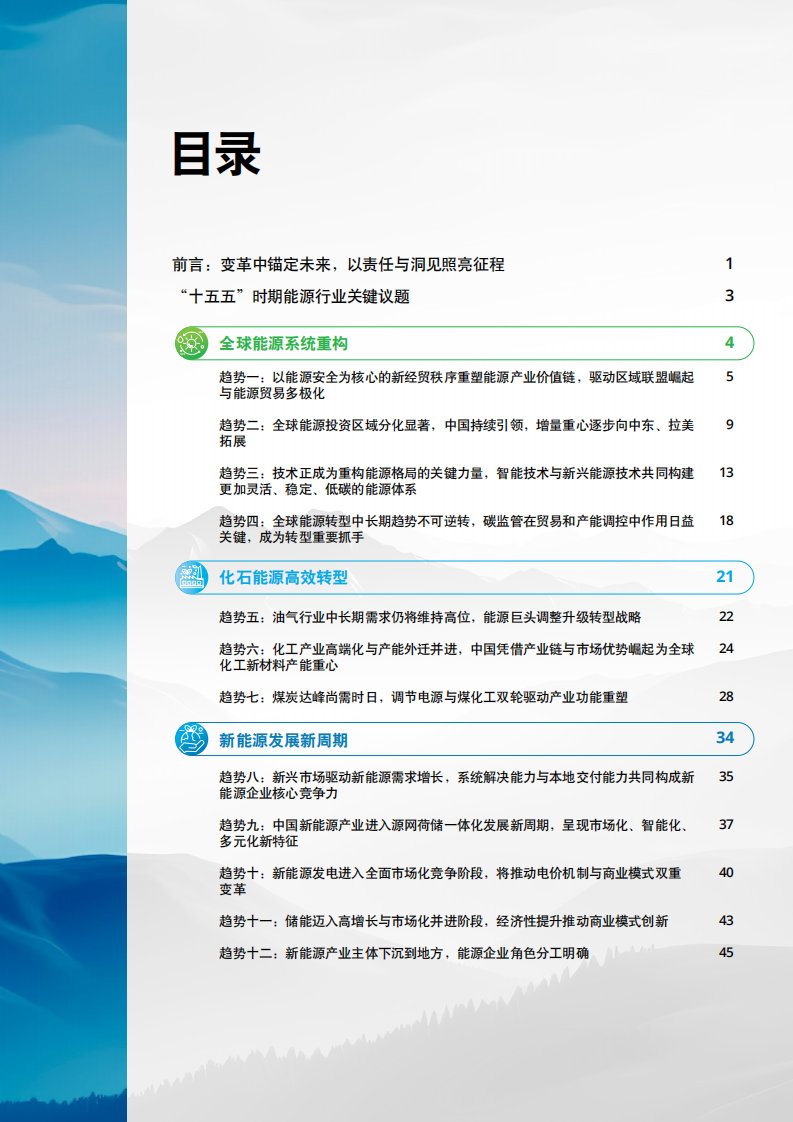
Task: Open the 全球能源系统重构 section heading
Action: pyautogui.click(x=284, y=344)
